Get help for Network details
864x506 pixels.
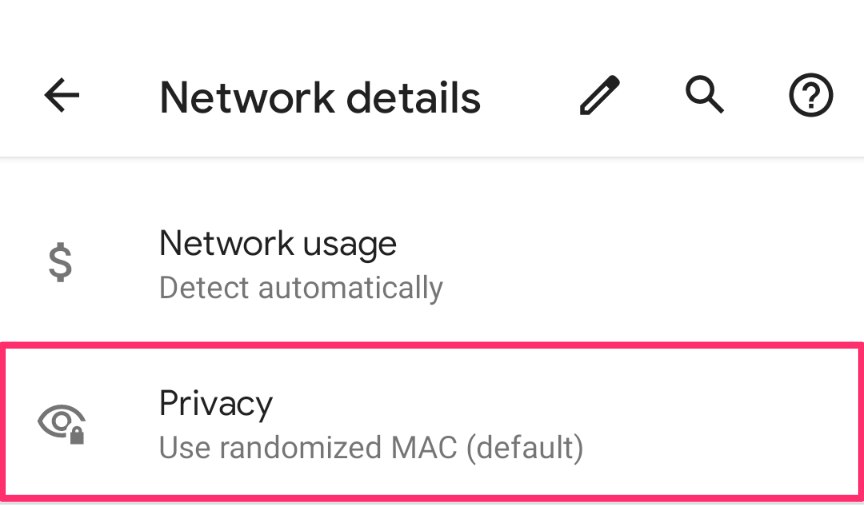[811, 97]
